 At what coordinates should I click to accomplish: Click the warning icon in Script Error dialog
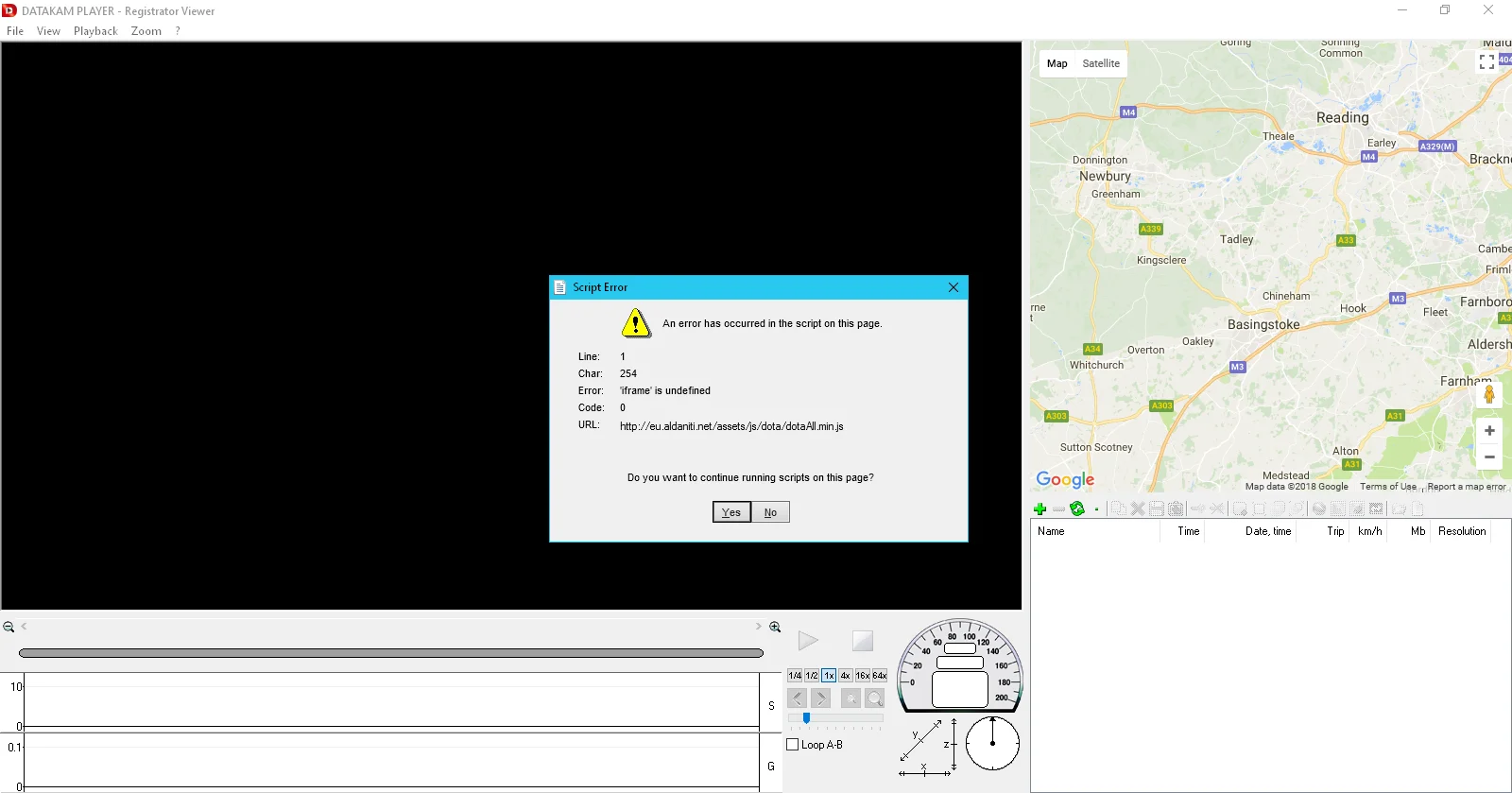click(636, 323)
